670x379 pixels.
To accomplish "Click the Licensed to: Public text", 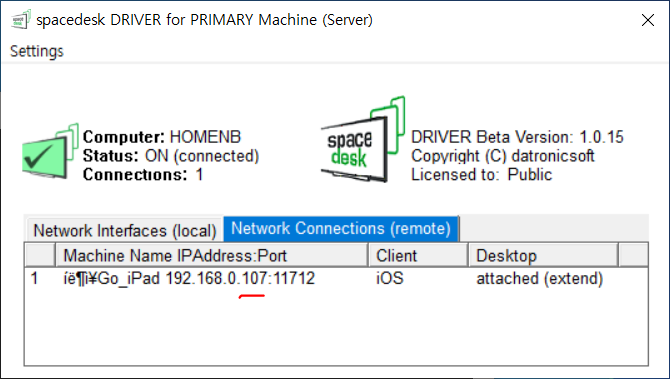I will coord(482,174).
